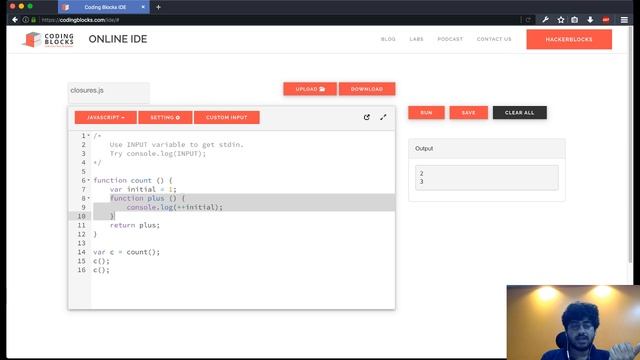Click the ONLINE IDE heading

click(x=118, y=39)
